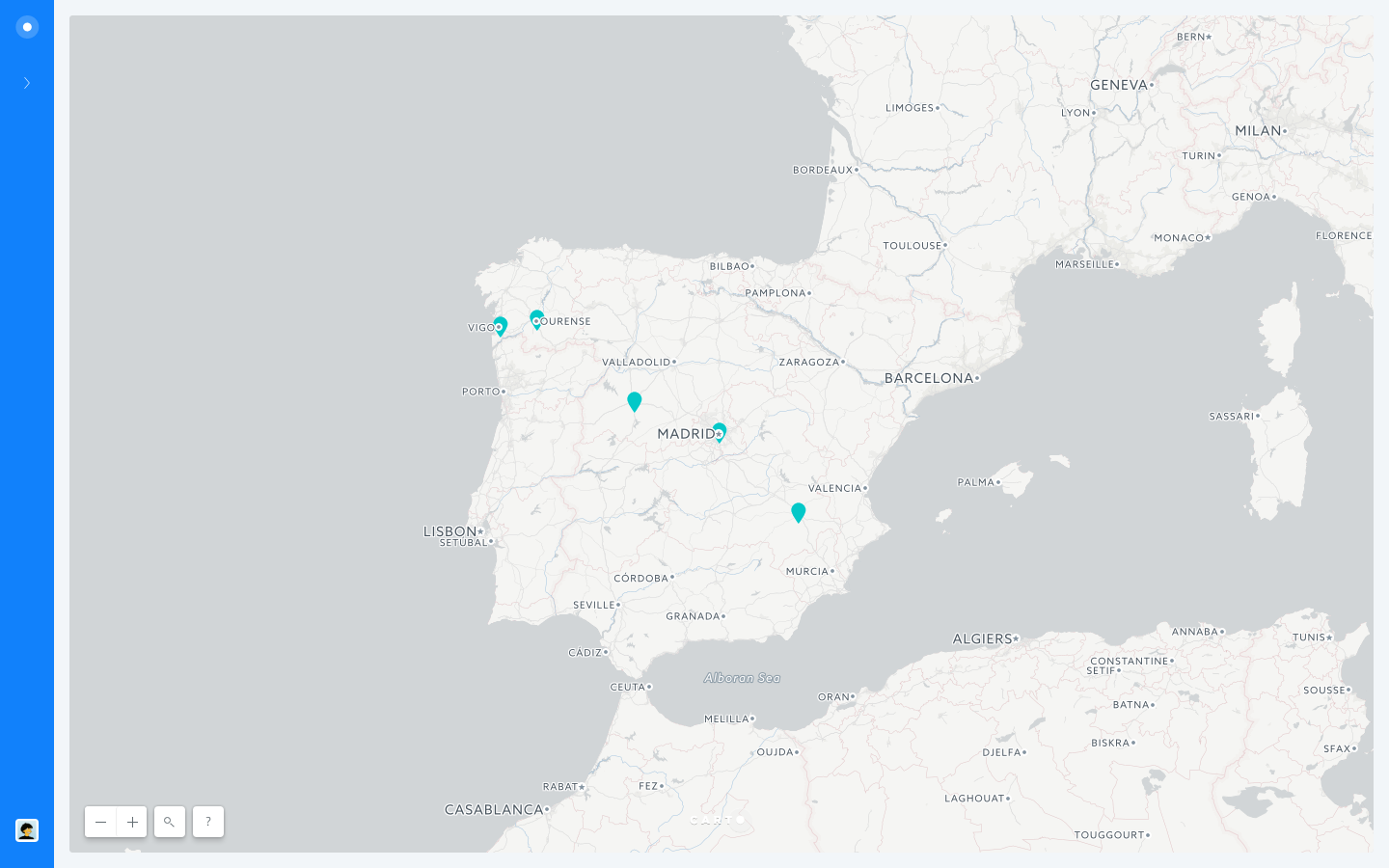Click the BORDEAUX city label

pos(823,170)
